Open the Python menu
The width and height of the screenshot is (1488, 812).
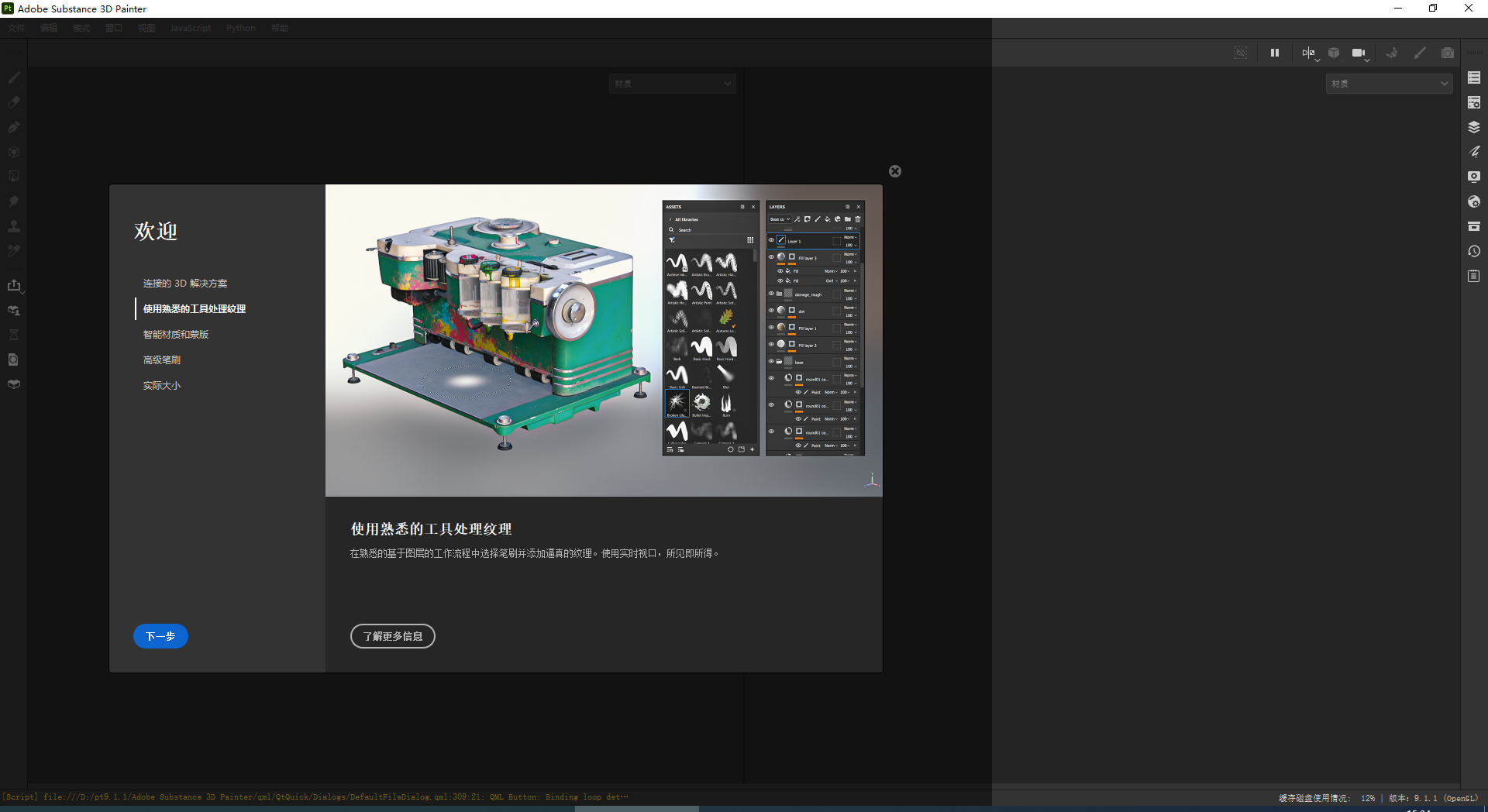click(x=241, y=28)
